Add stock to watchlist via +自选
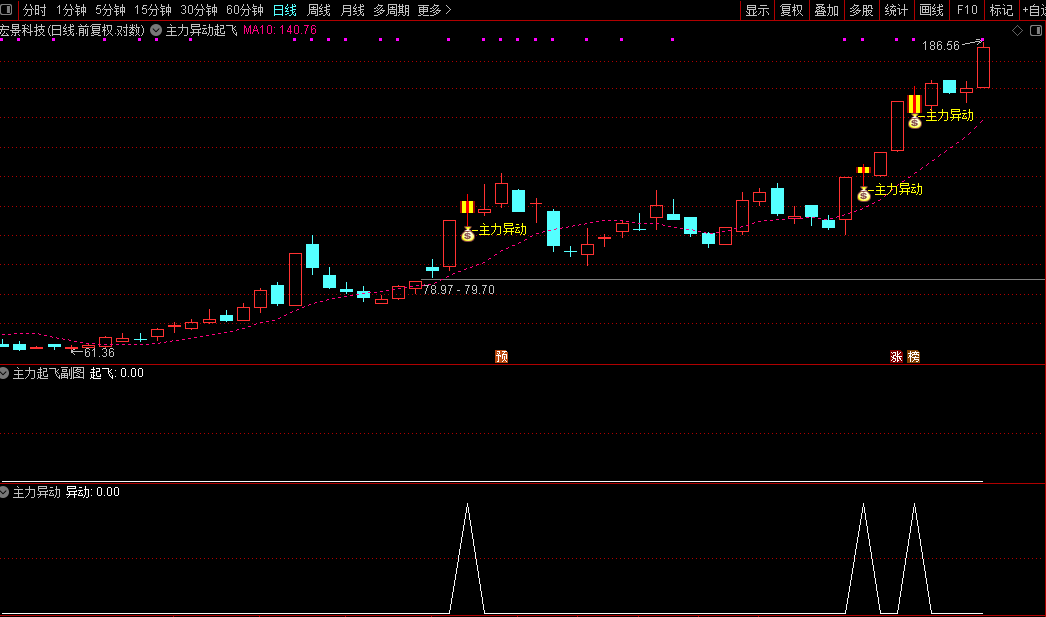Screen dimensions: 1046x617 click(x=1033, y=10)
